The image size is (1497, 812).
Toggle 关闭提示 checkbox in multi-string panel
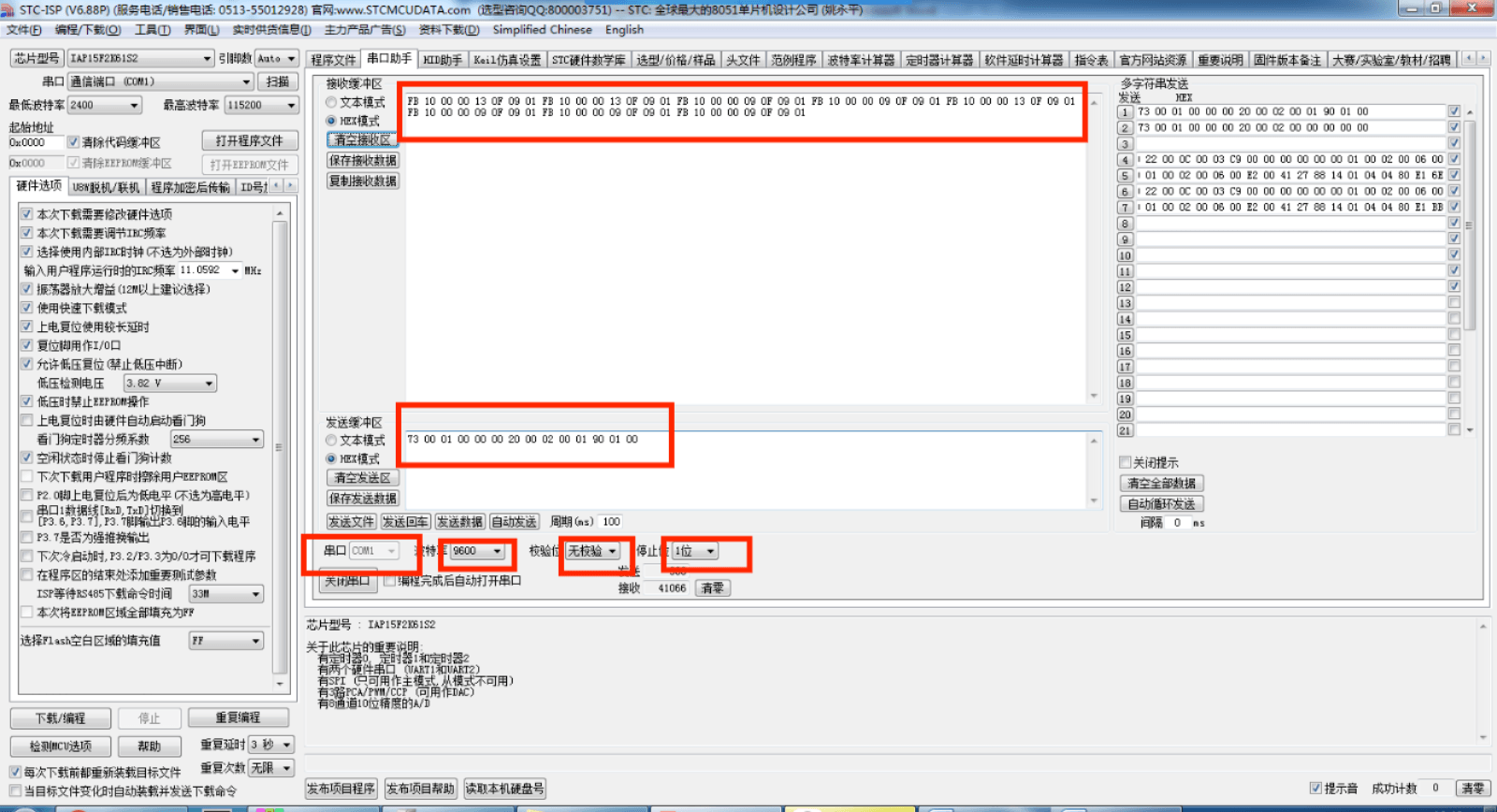pyautogui.click(x=1125, y=462)
